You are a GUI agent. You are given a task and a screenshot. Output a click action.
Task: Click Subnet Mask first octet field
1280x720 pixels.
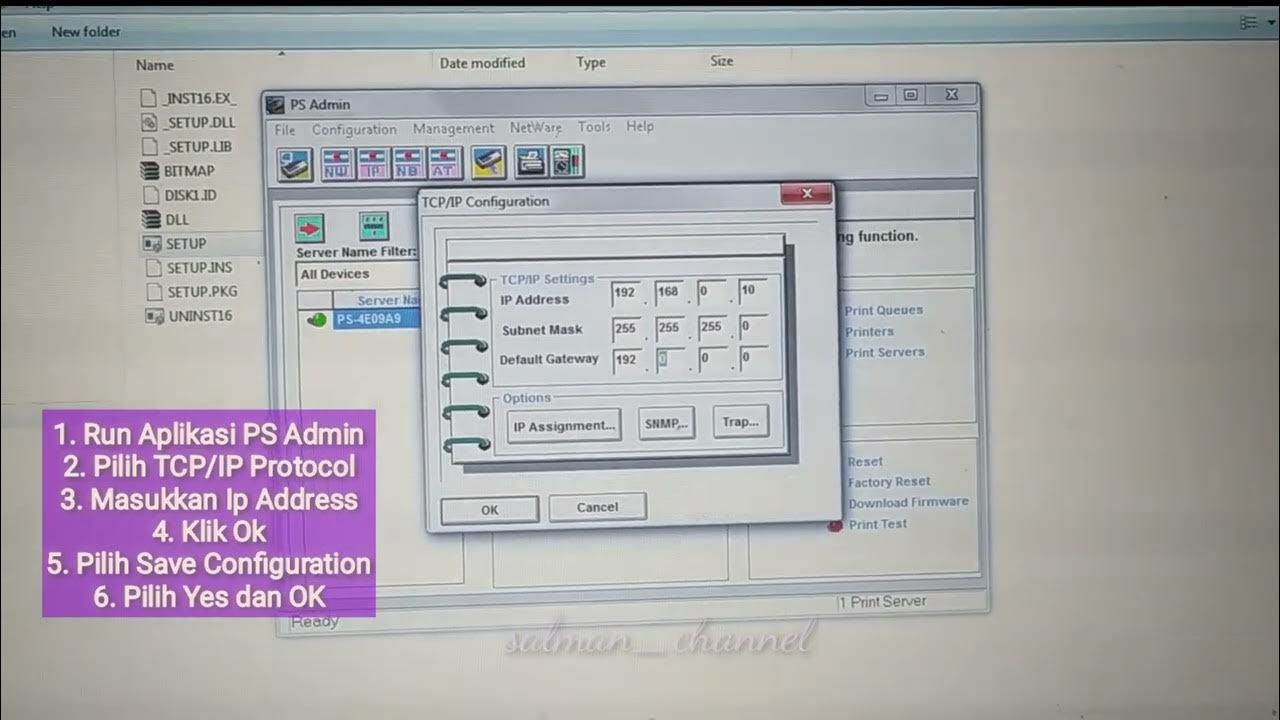point(626,328)
